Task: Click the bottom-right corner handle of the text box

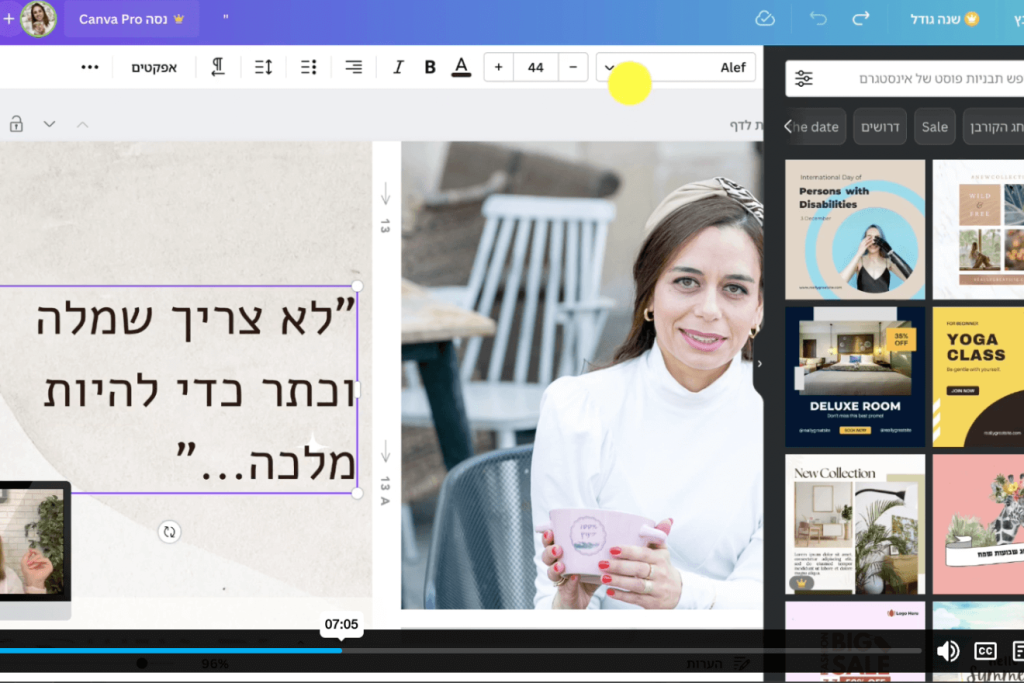Action: click(357, 494)
